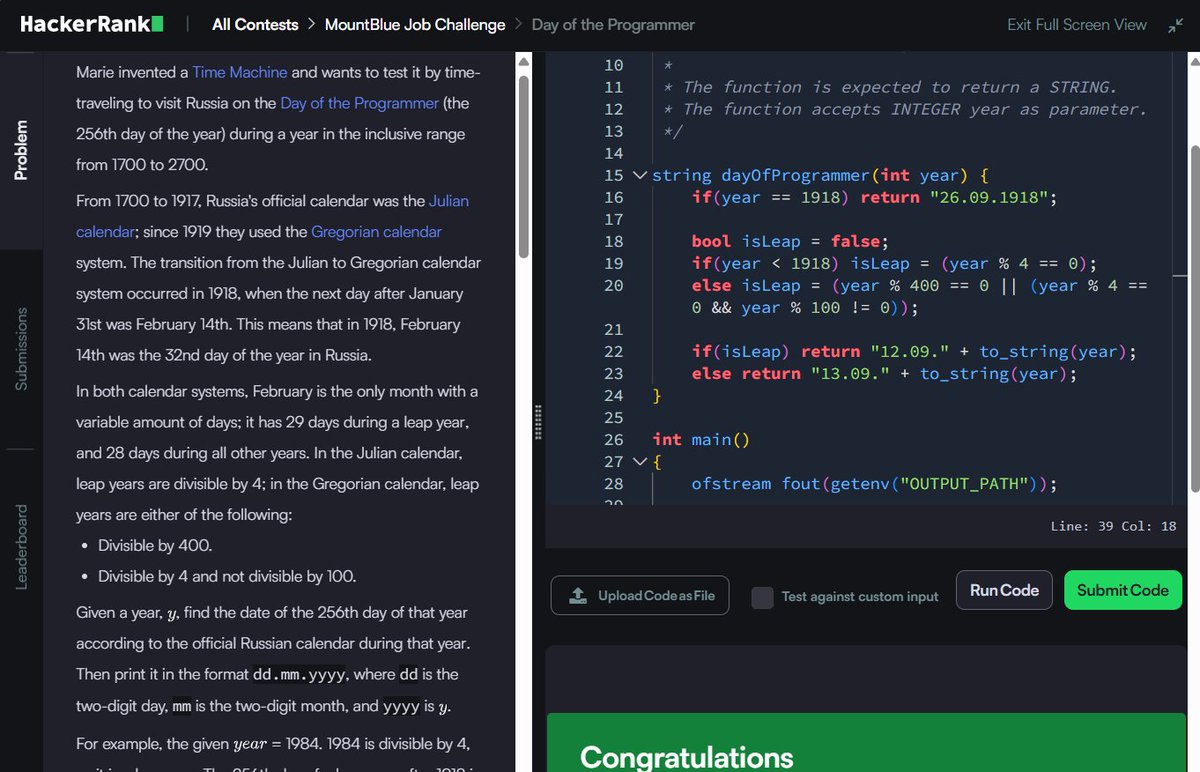The height and width of the screenshot is (772, 1200).
Task: Click the code editor vertical scrollbar thumb
Action: point(1194,318)
